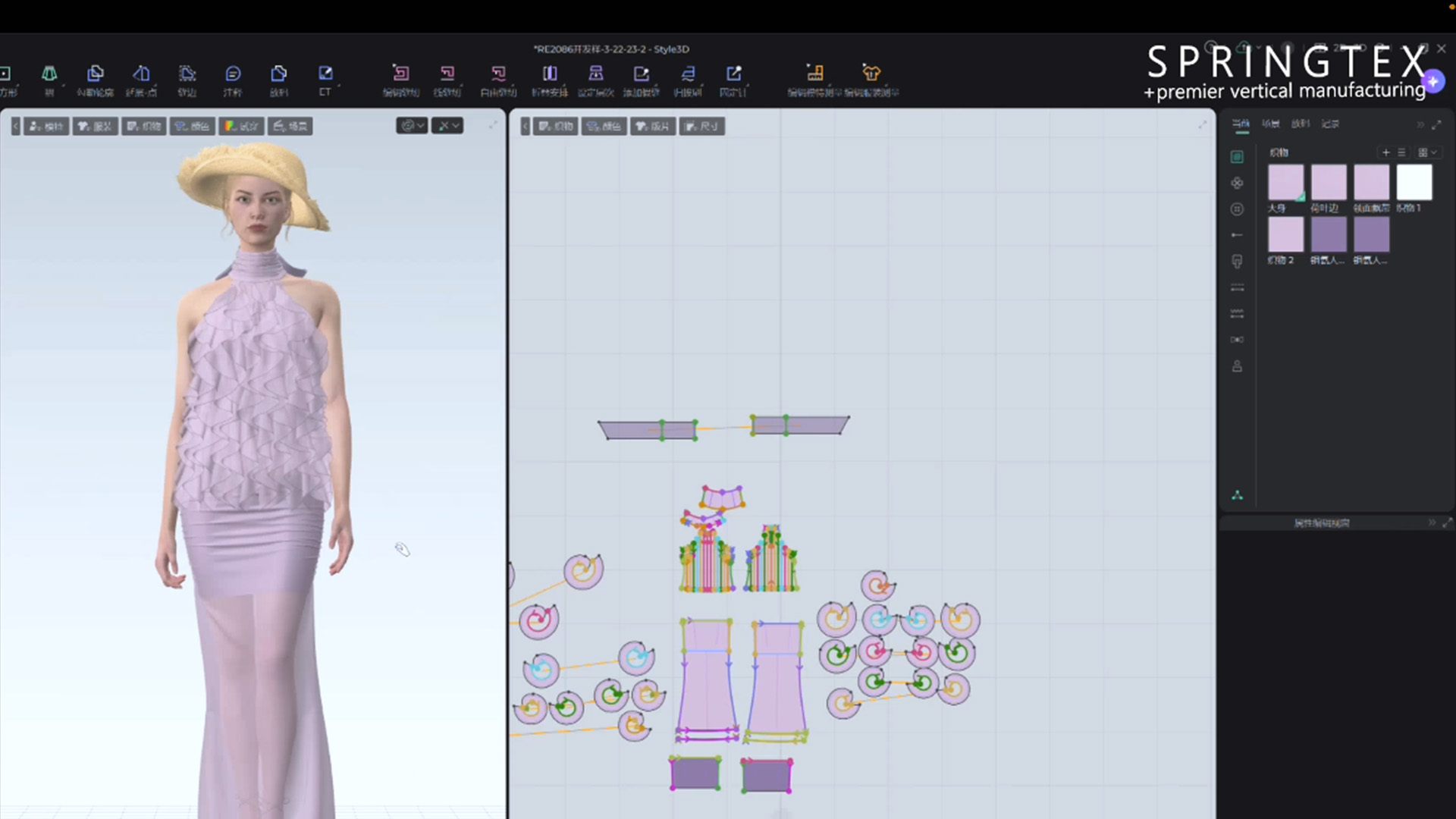Activate the 归拔 ironing tool
Screen dimensions: 1456x819
coord(688,80)
